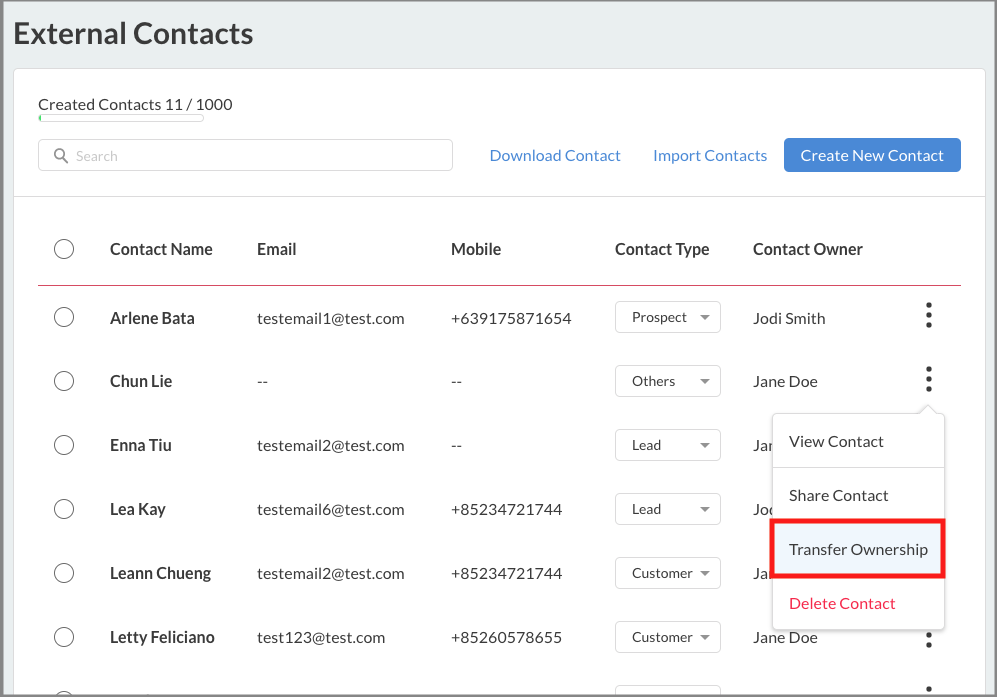Click the Contact Type column header
The image size is (997, 697).
662,249
